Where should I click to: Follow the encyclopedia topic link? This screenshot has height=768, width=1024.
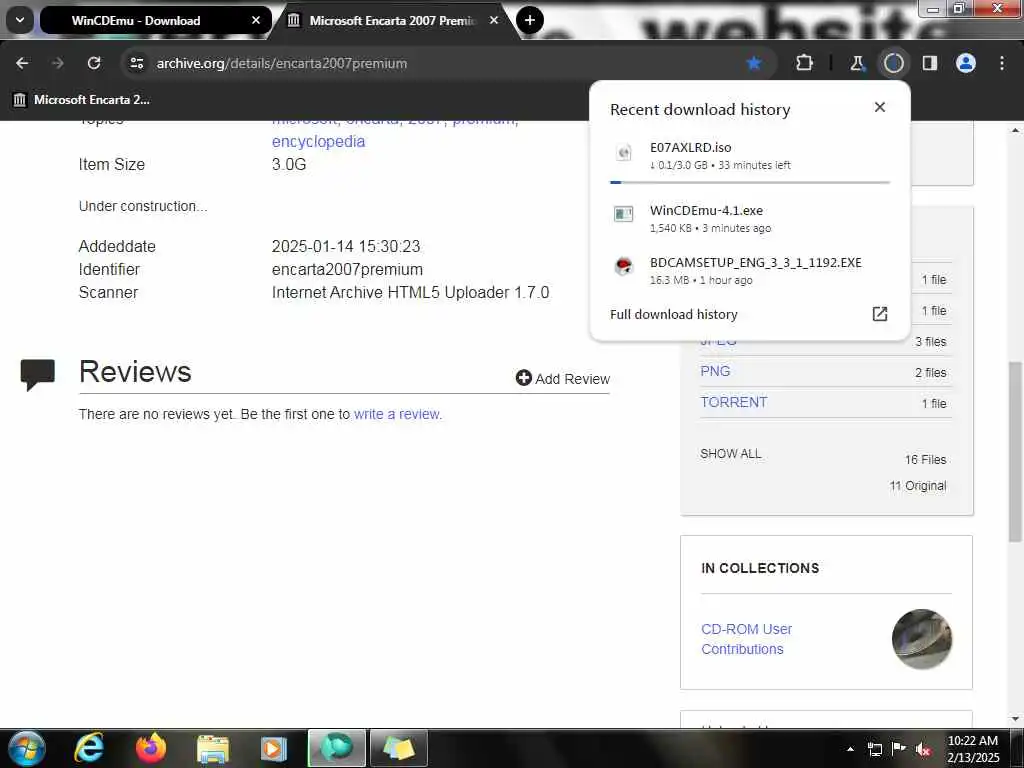(318, 142)
